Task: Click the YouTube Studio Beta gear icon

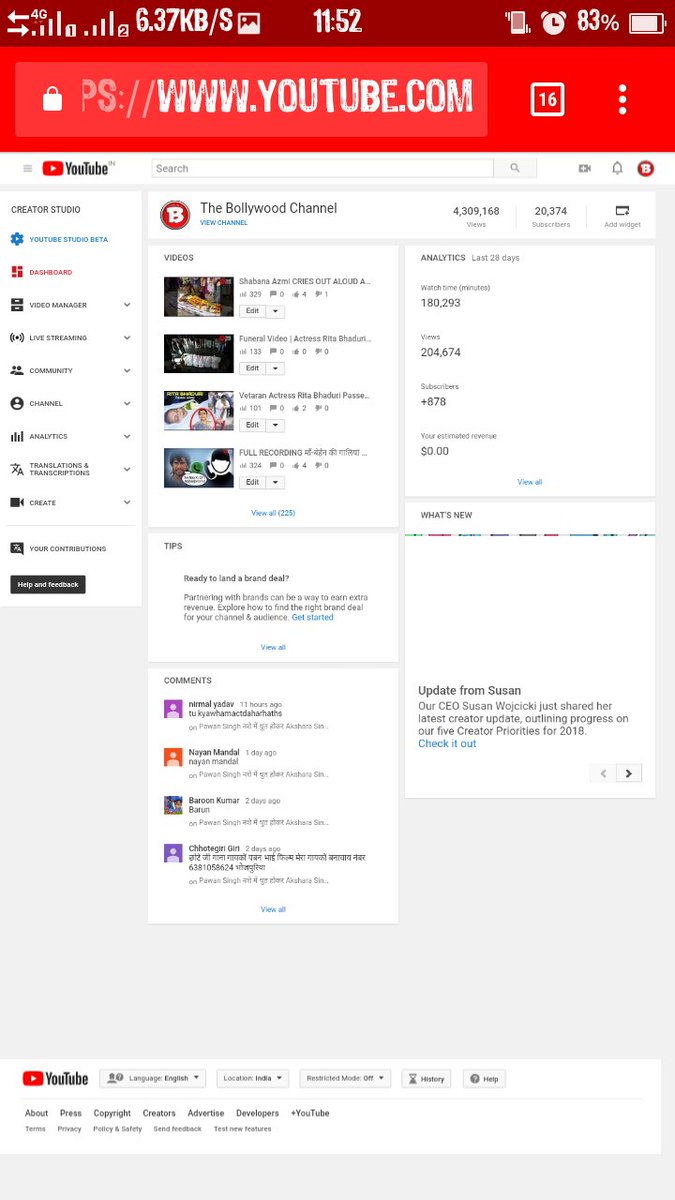Action: point(17,239)
